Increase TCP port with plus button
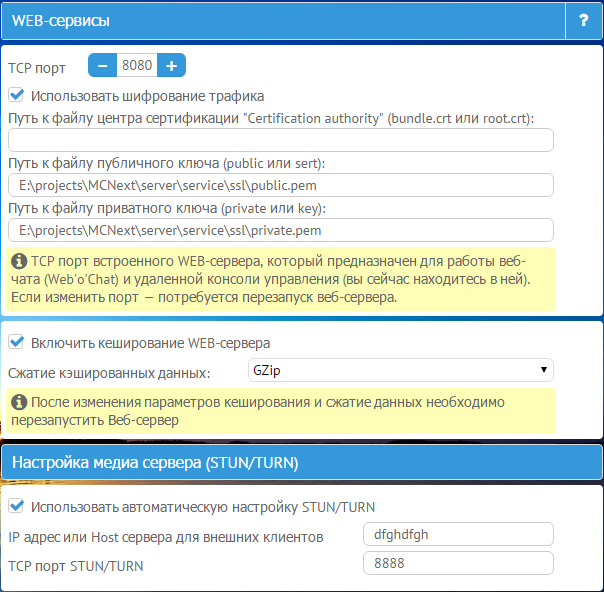 pos(171,65)
